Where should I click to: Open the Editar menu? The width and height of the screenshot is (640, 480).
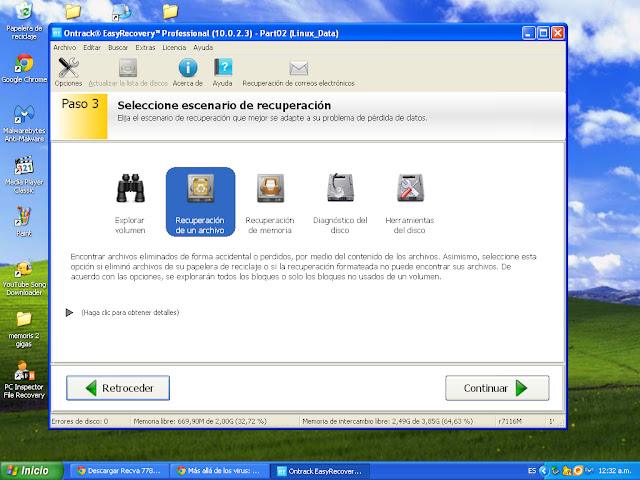pos(92,47)
